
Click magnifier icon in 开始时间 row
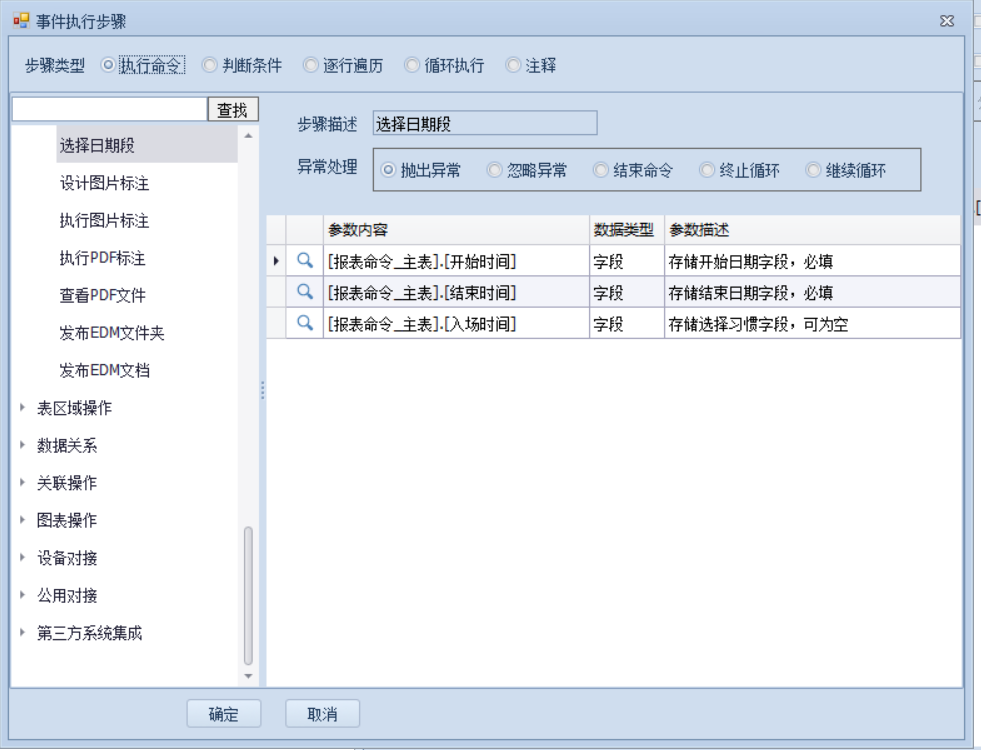pyautogui.click(x=305, y=261)
